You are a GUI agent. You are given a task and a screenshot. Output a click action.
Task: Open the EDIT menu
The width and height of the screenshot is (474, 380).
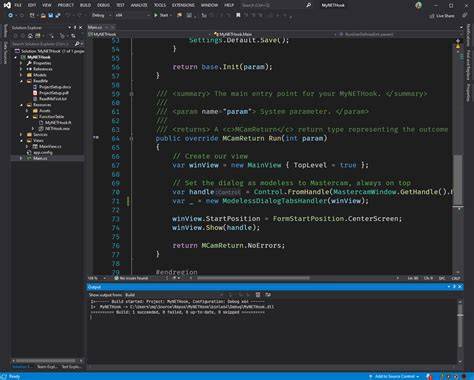pyautogui.click(x=32, y=5)
